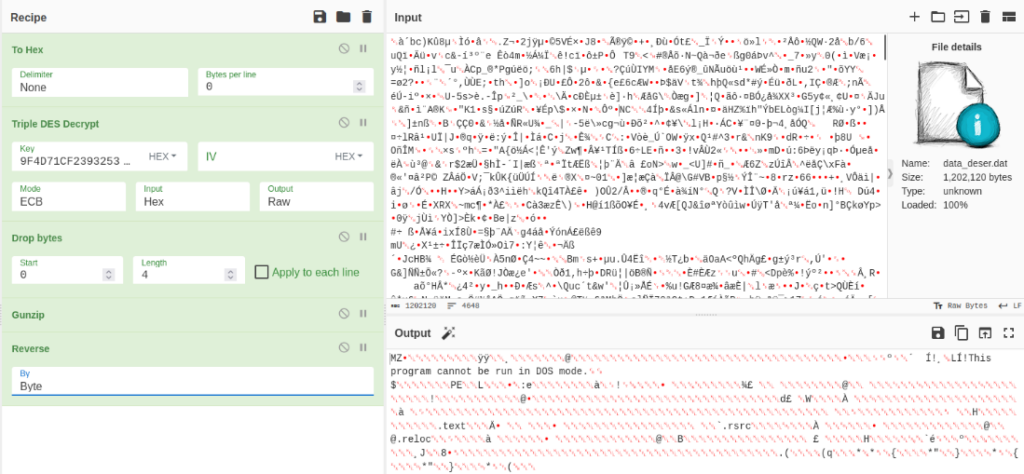Disable the Gunzip operation

click(x=344, y=314)
